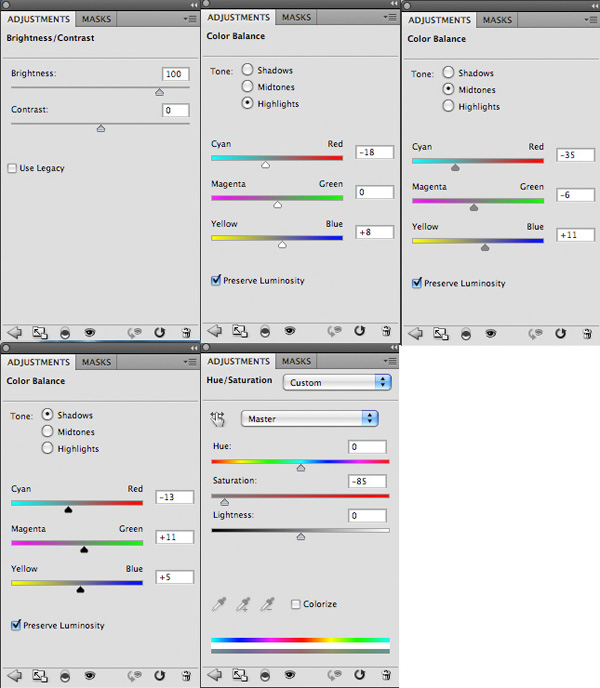Toggle eye visibility in Brightness/Contrast panel
This screenshot has height=688, width=600.
(90, 333)
